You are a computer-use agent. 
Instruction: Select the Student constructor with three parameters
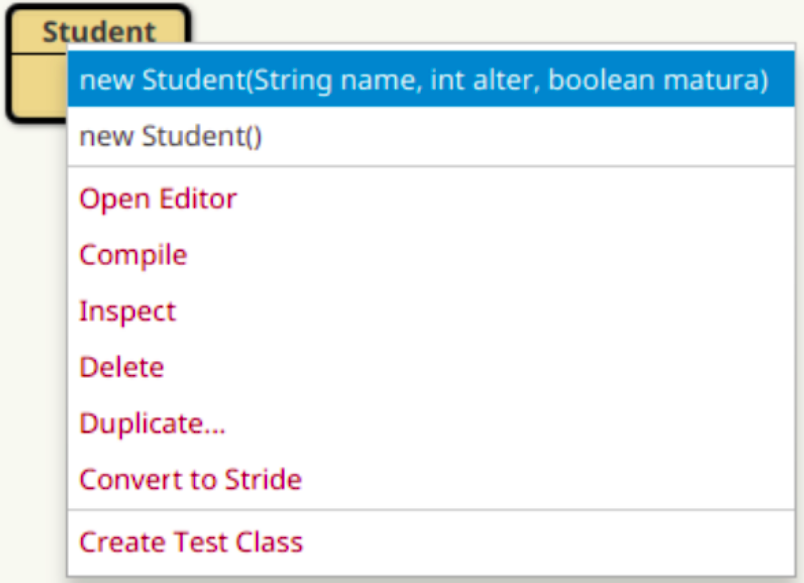click(423, 80)
